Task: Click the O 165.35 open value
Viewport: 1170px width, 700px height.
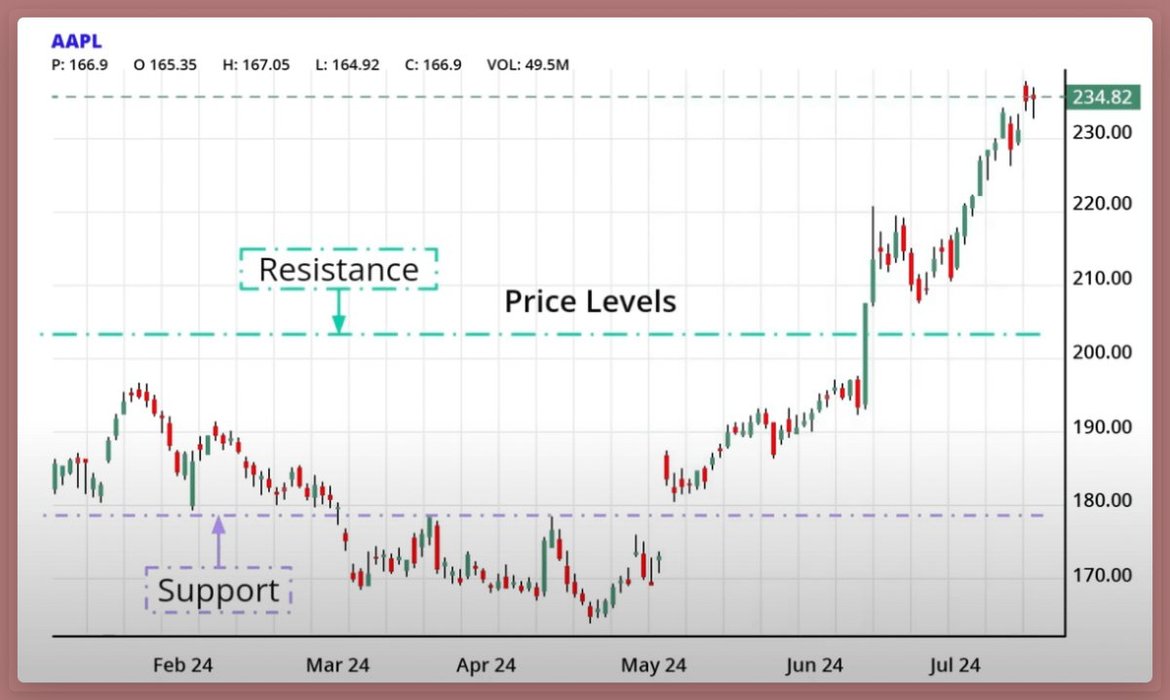Action: click(165, 65)
